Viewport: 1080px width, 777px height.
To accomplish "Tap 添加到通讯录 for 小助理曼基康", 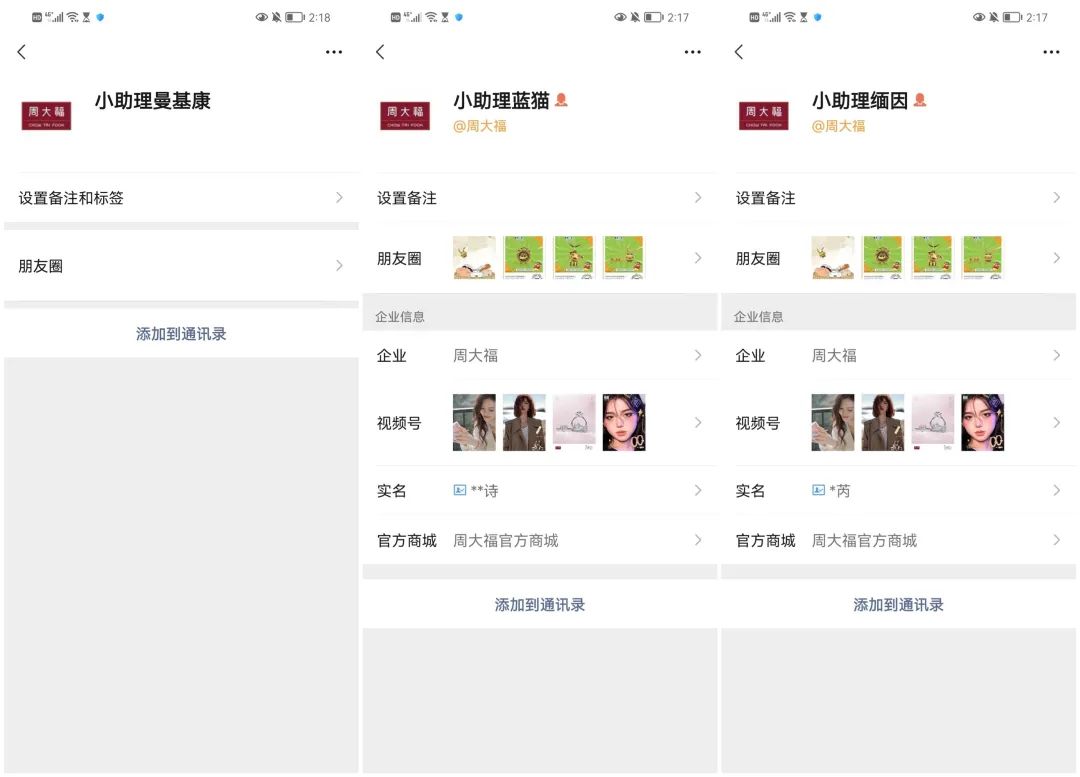I will 181,334.
